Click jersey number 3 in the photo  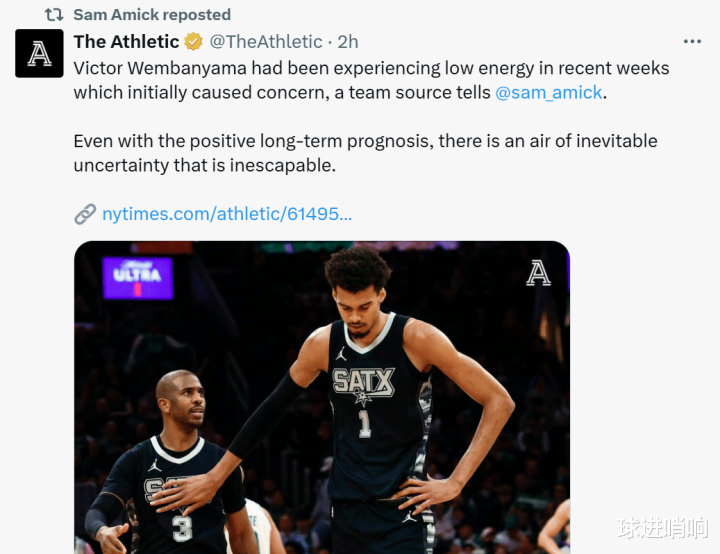coord(182,528)
